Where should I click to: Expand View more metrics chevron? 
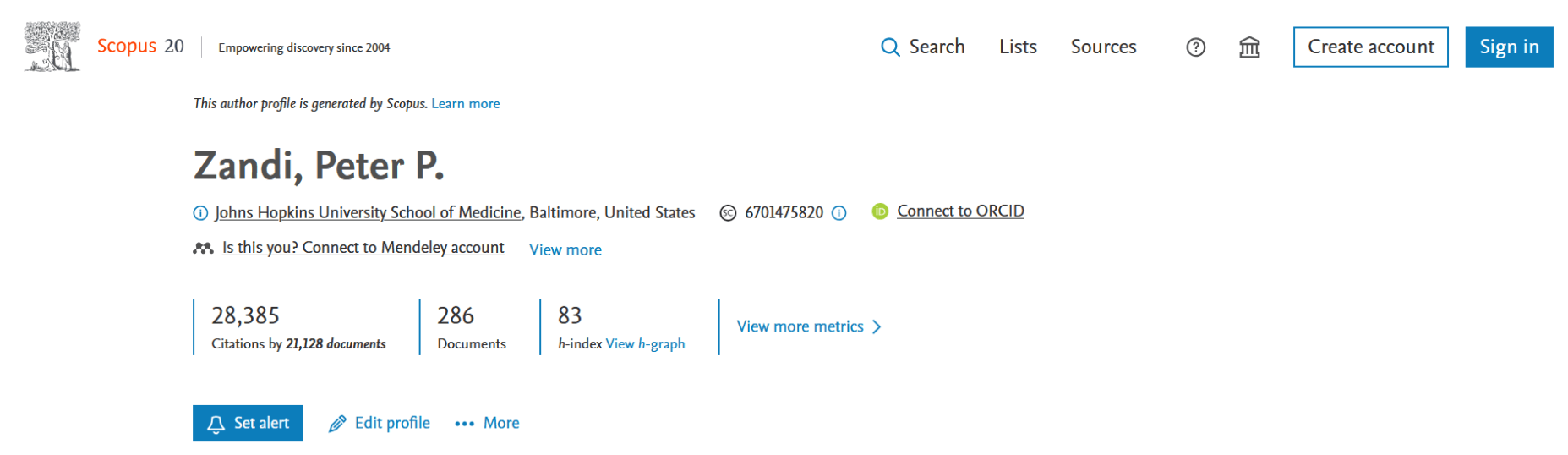coord(877,326)
